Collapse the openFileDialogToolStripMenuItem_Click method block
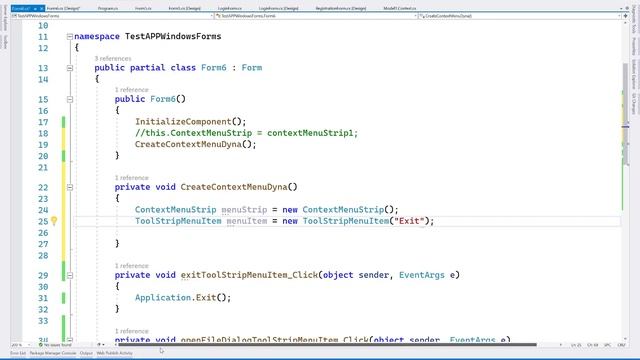Screen dimensions: 640x360 [x=70, y=340]
